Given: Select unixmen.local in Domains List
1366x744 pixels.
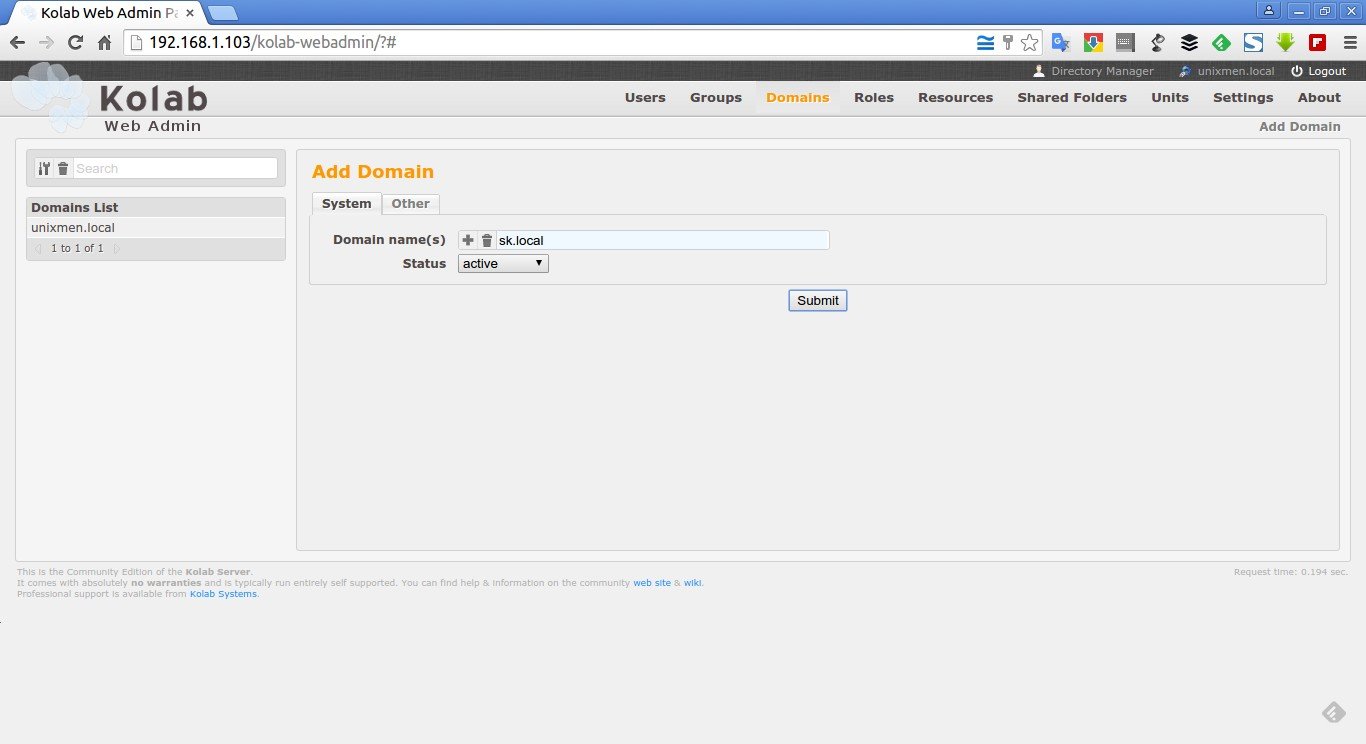Looking at the screenshot, I should tap(155, 228).
